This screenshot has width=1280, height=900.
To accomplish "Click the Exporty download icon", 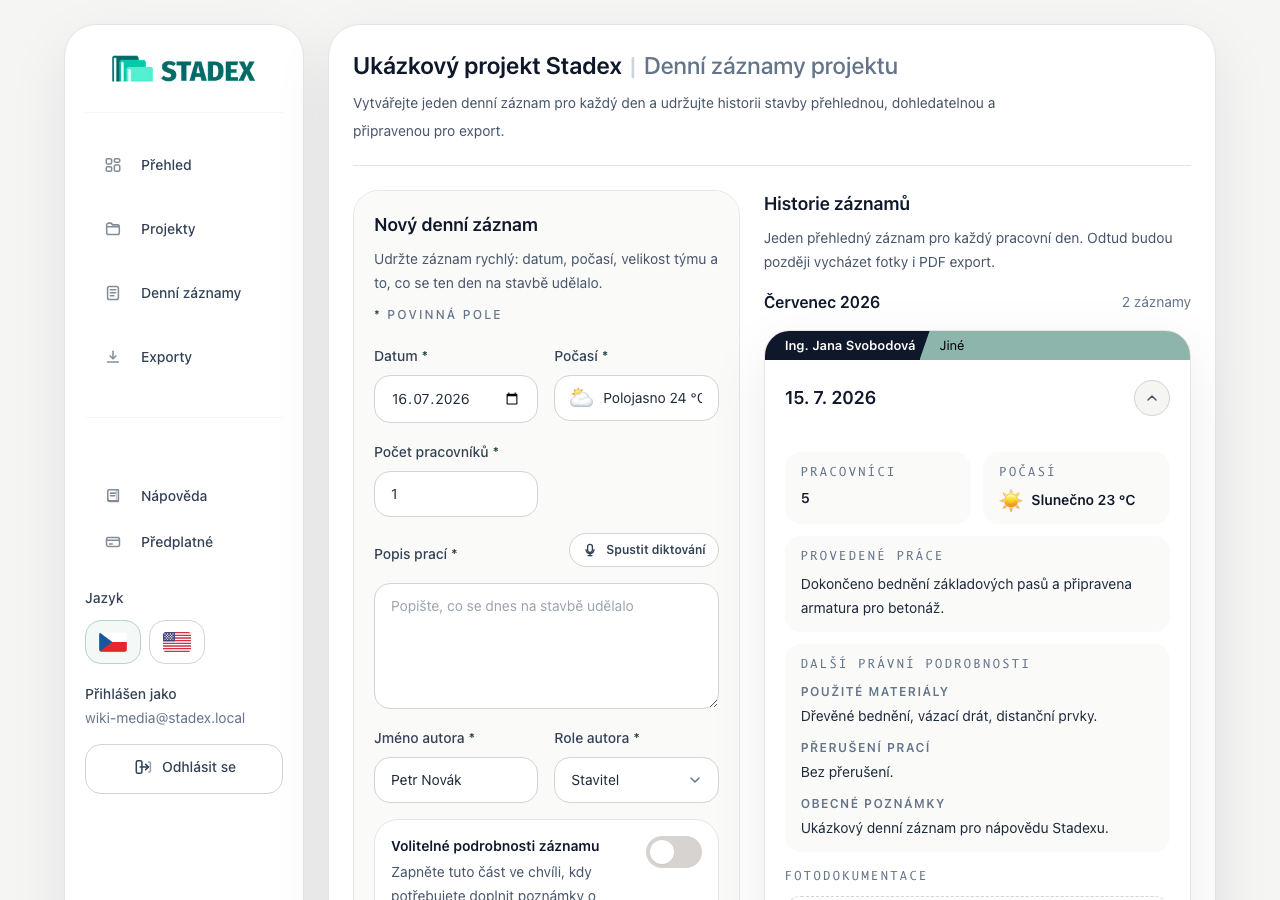I will point(113,357).
